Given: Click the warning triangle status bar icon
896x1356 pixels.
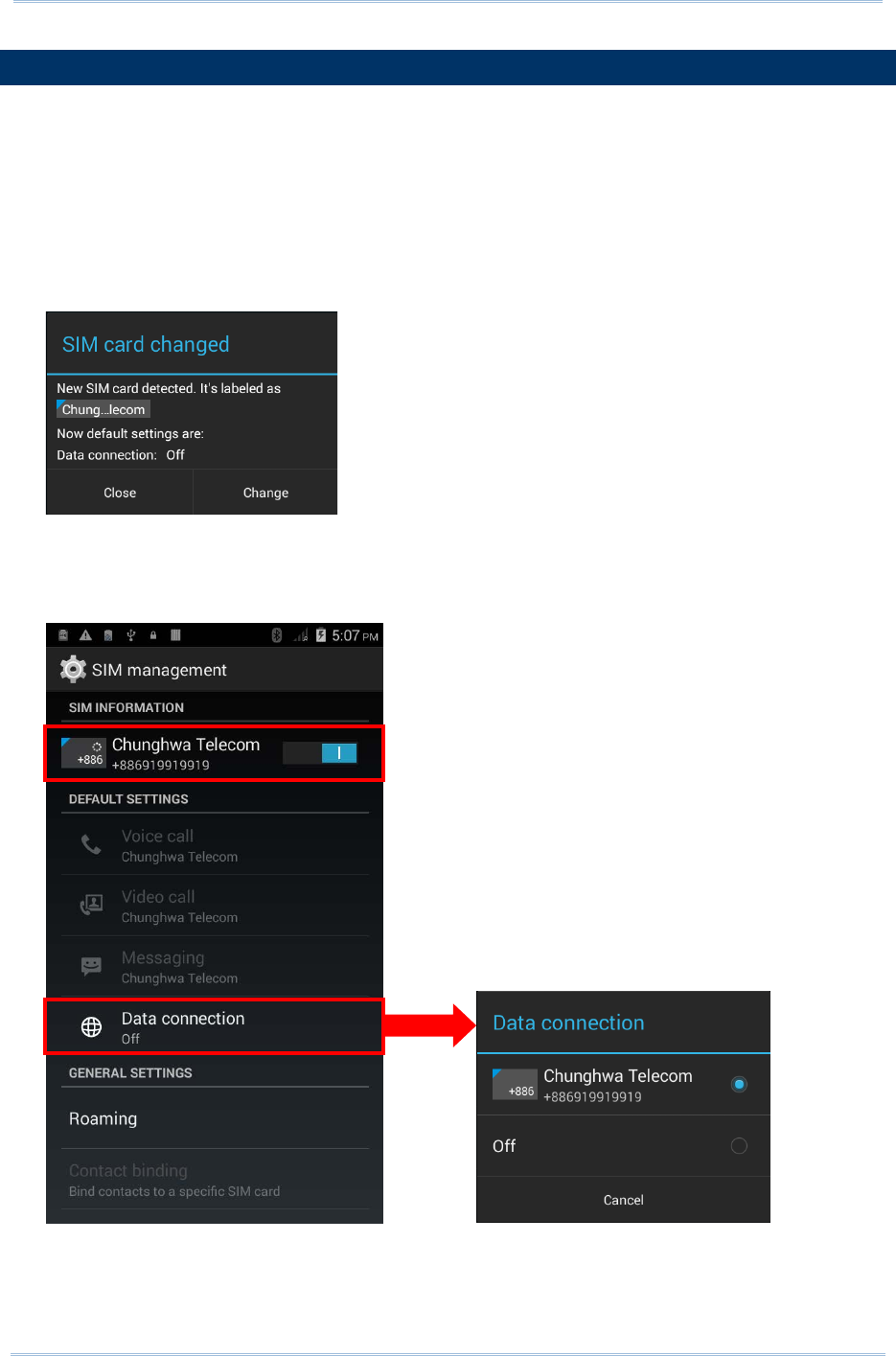Looking at the screenshot, I should (x=85, y=635).
